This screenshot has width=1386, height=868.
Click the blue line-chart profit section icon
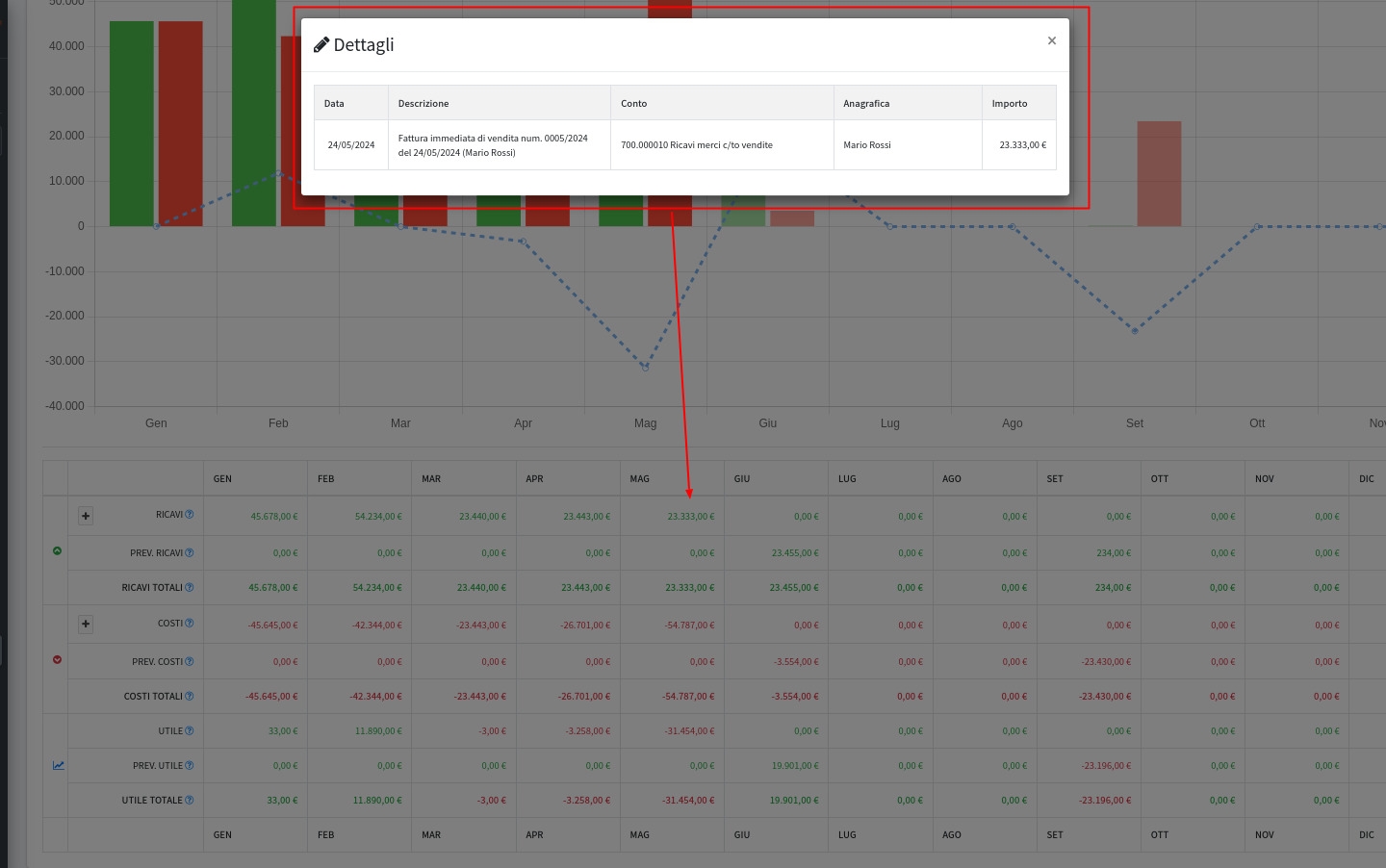click(x=58, y=765)
